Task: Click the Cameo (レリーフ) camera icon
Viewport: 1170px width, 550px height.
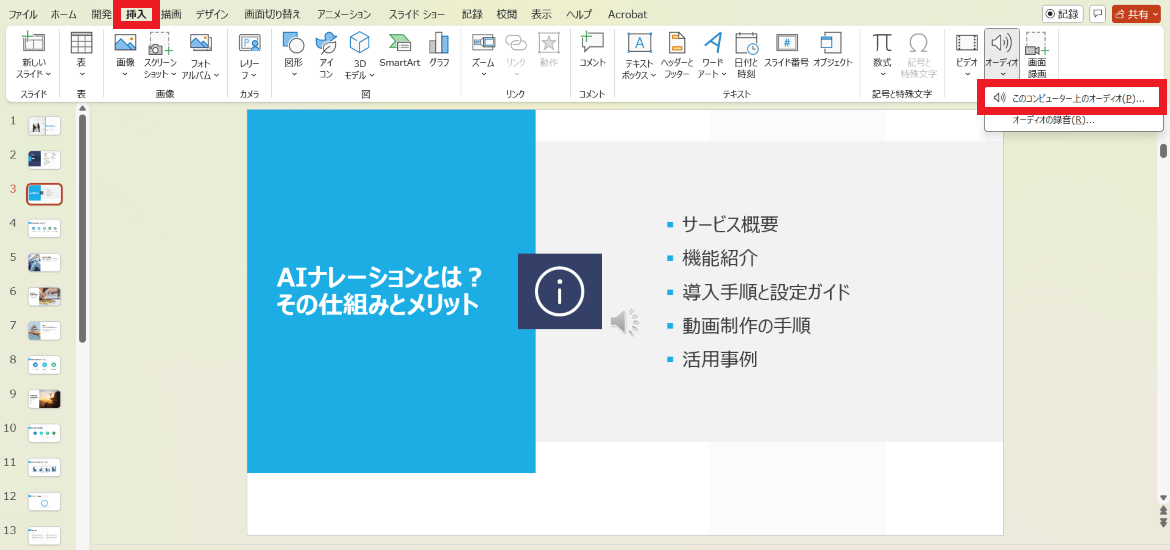Action: (x=249, y=43)
